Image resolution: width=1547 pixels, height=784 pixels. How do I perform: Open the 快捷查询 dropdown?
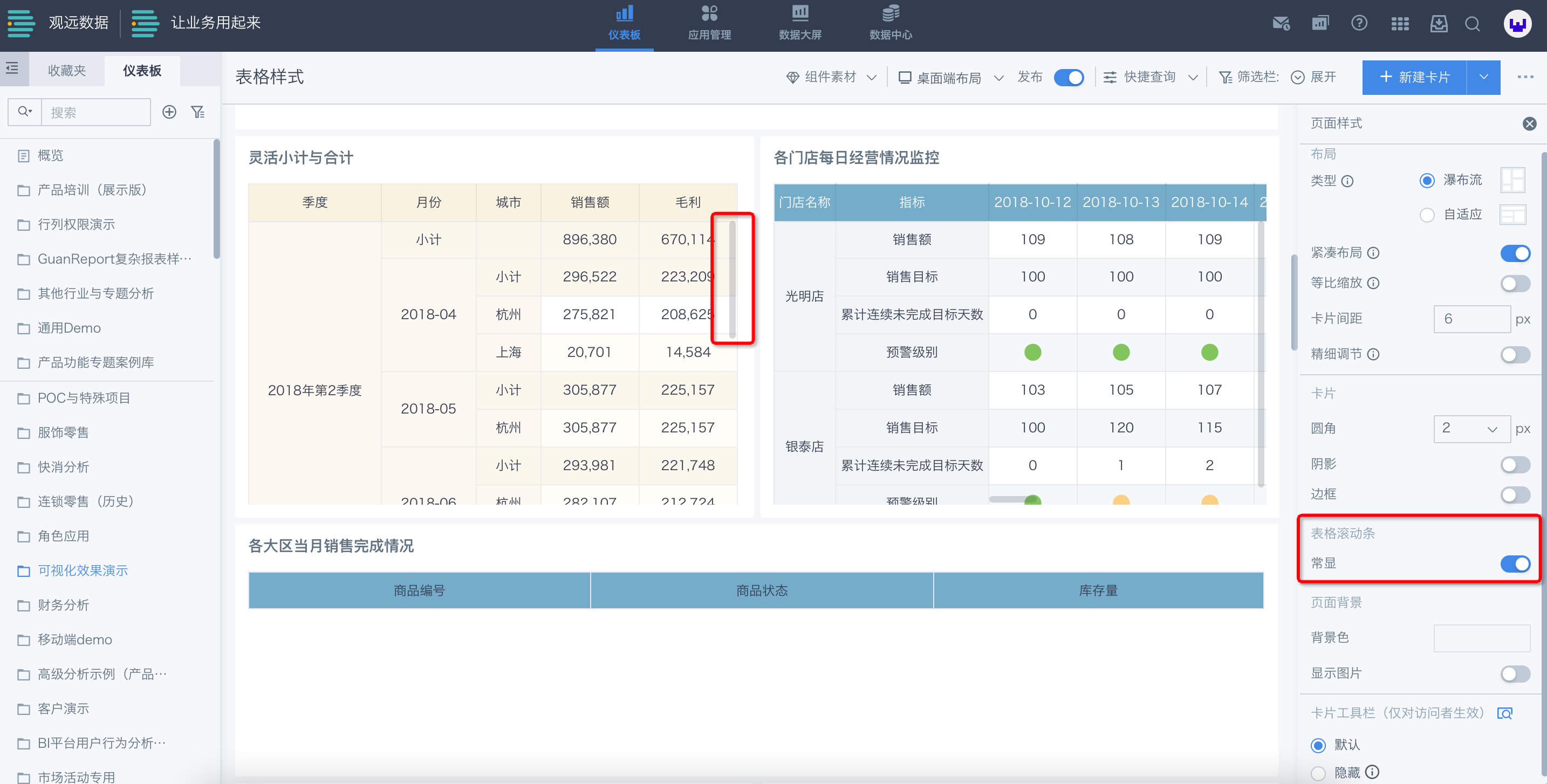(x=1151, y=77)
